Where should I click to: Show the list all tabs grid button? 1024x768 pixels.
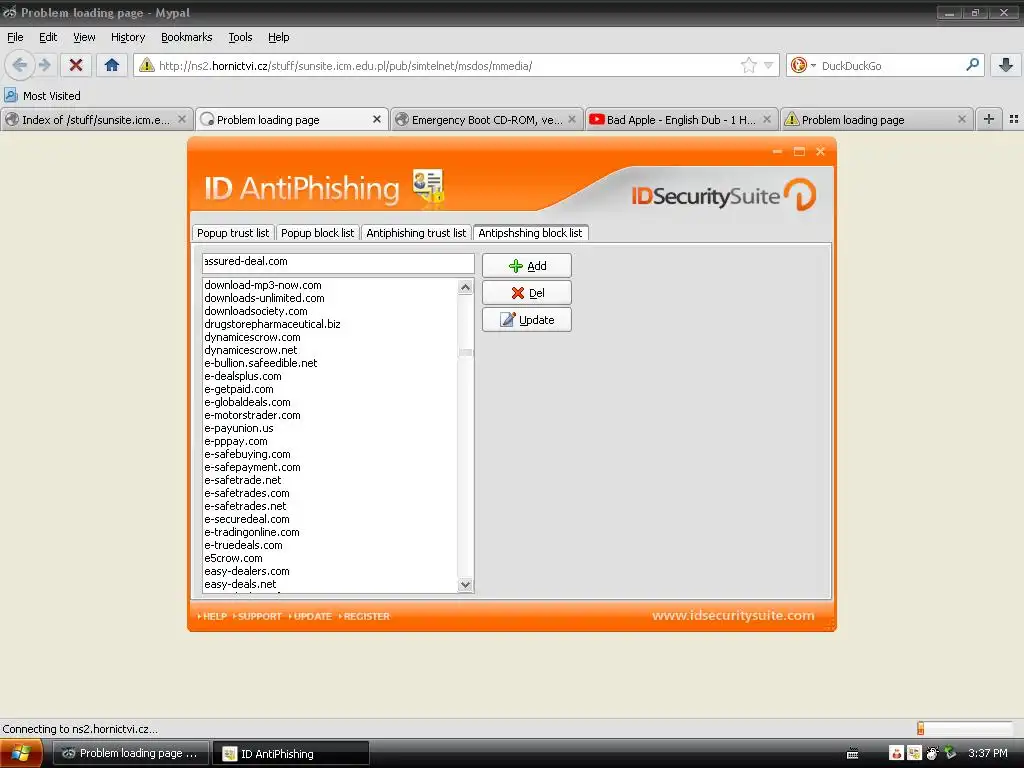[x=1014, y=119]
